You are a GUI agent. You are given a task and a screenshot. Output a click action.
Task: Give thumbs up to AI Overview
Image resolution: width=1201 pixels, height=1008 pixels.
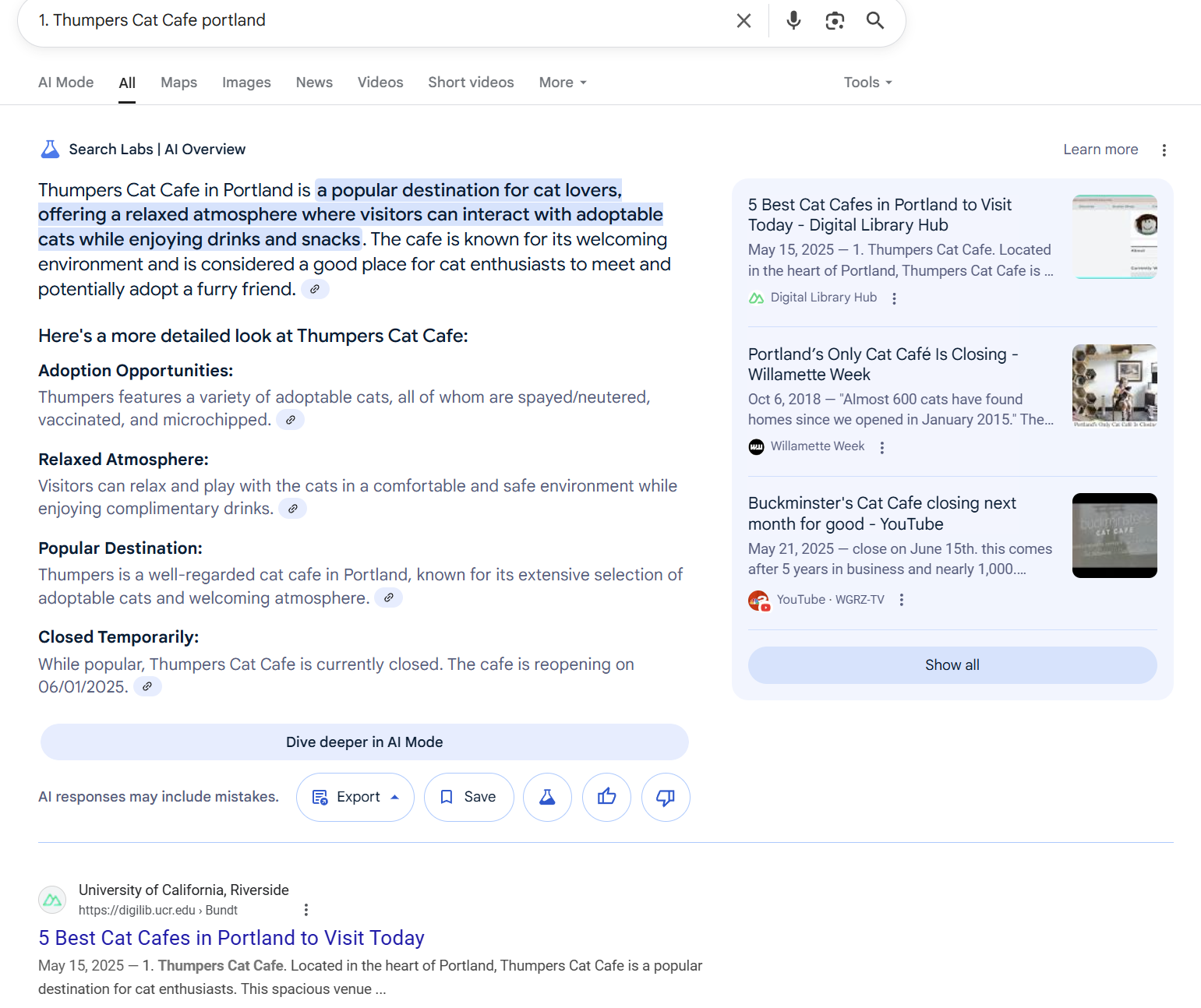pos(606,797)
